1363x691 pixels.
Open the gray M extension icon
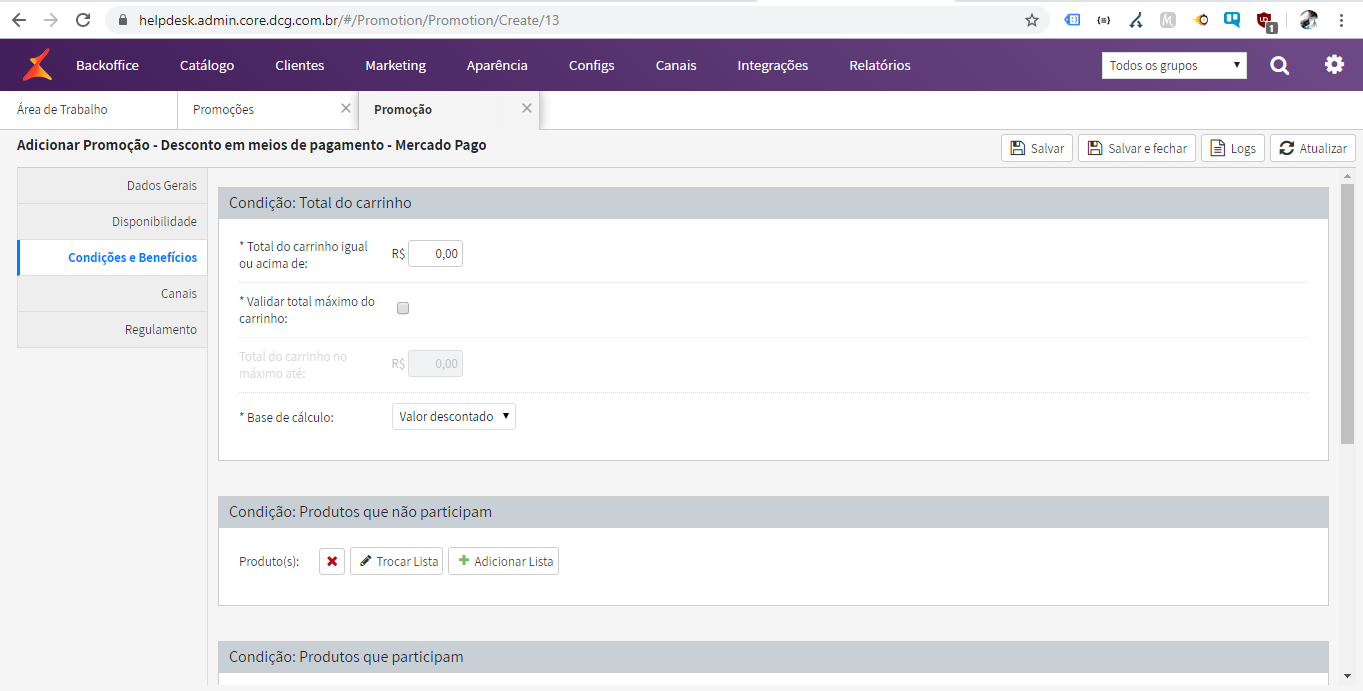(1168, 20)
